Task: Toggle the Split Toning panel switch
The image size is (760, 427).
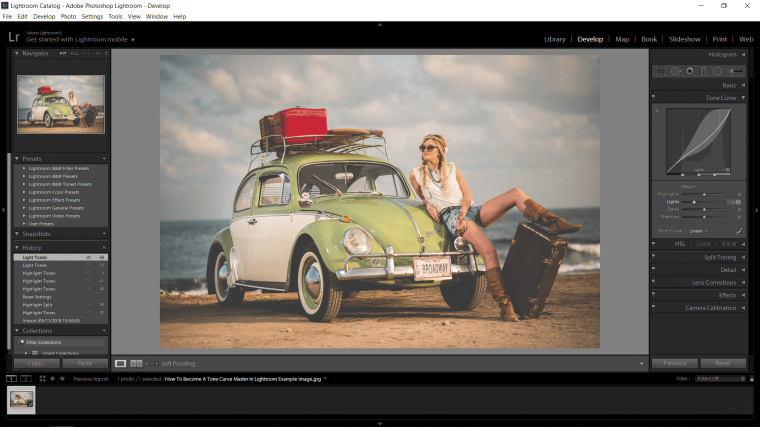Action: 653,257
